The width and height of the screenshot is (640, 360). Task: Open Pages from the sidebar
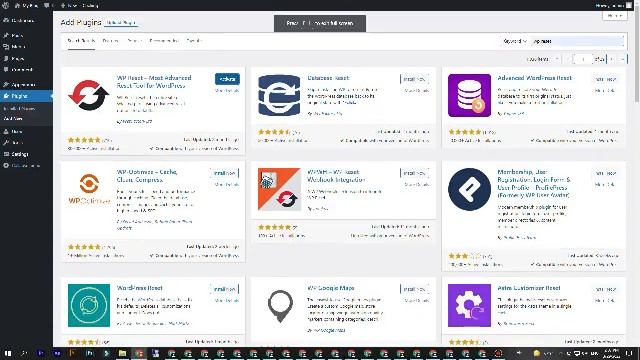(x=14, y=58)
